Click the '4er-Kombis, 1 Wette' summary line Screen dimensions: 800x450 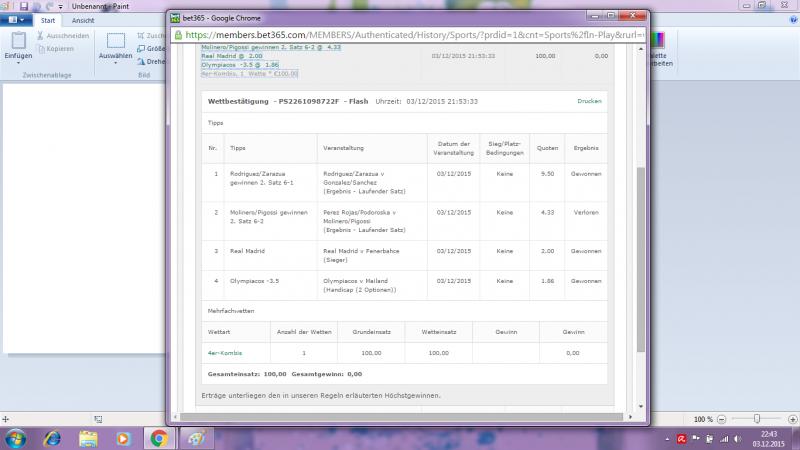249,73
